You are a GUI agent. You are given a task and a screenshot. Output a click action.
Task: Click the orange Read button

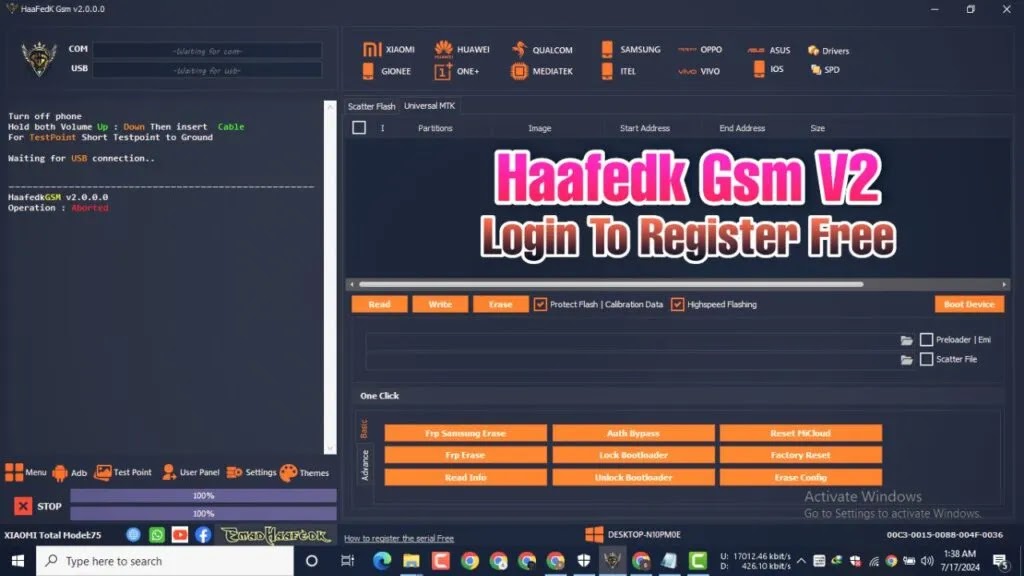click(379, 304)
